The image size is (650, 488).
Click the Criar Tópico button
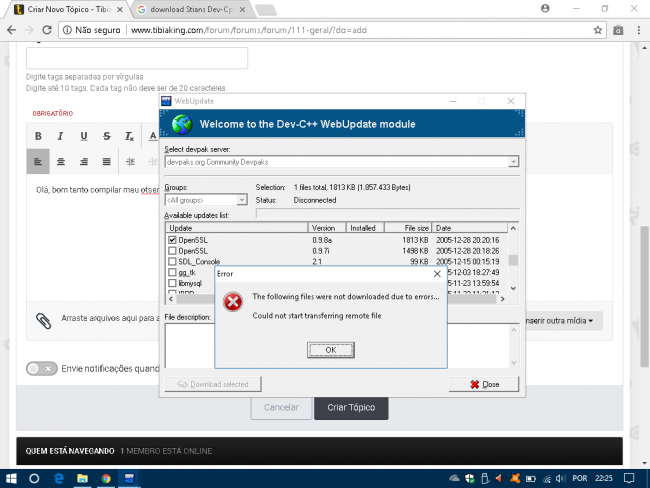(351, 408)
